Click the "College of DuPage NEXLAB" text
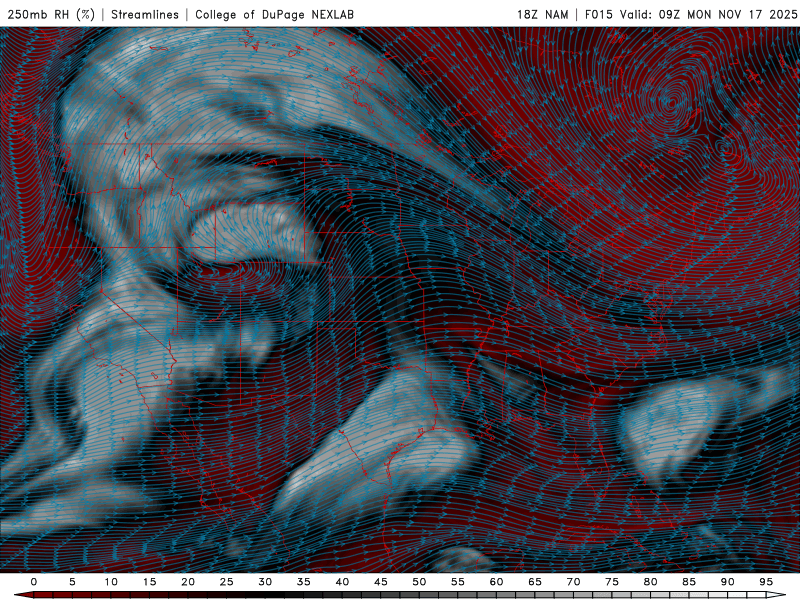Viewport: 800px width, 600px height. (x=274, y=14)
